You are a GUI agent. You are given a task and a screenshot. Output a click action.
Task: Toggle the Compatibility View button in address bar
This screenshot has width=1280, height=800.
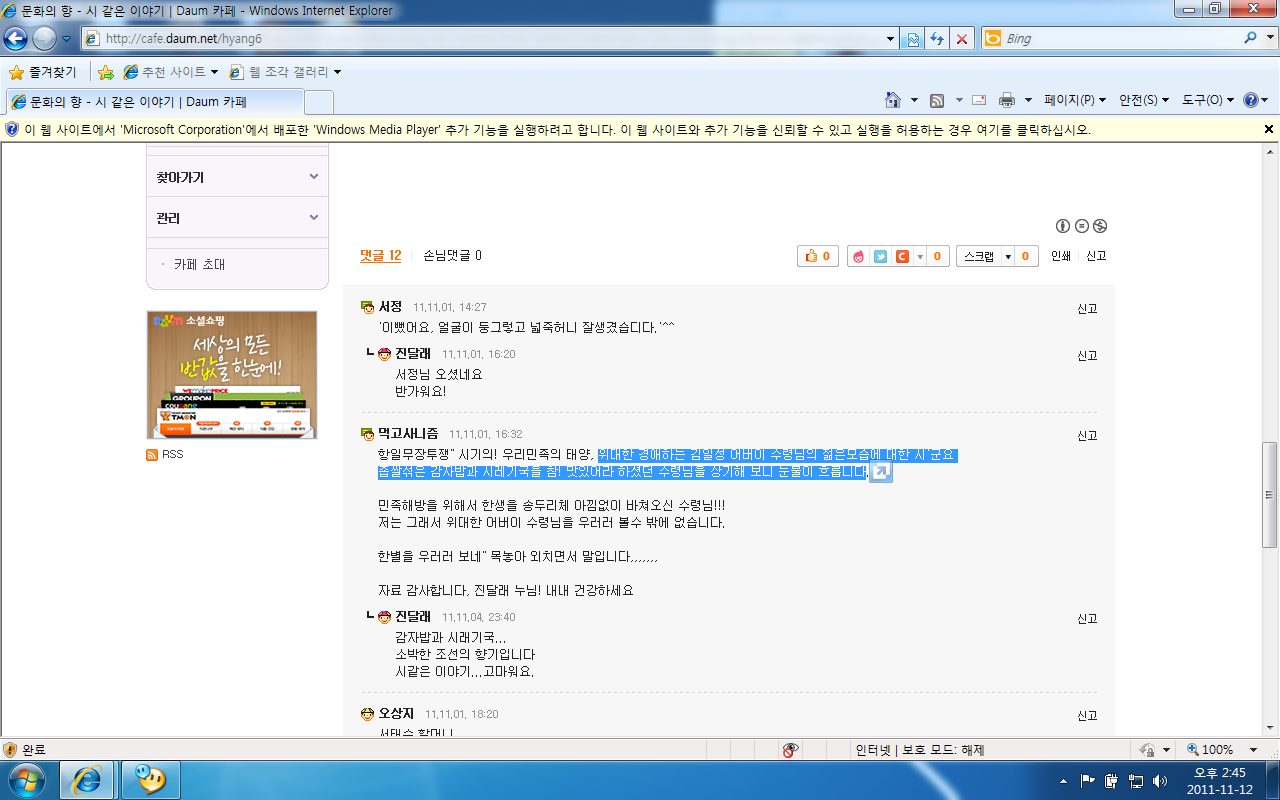tap(913, 39)
